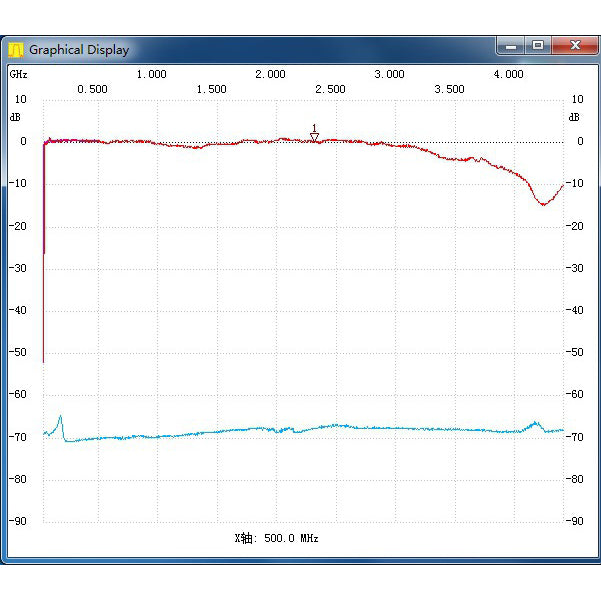Click the Graphical Display window icon
The height and width of the screenshot is (601, 601).
pyautogui.click(x=16, y=49)
